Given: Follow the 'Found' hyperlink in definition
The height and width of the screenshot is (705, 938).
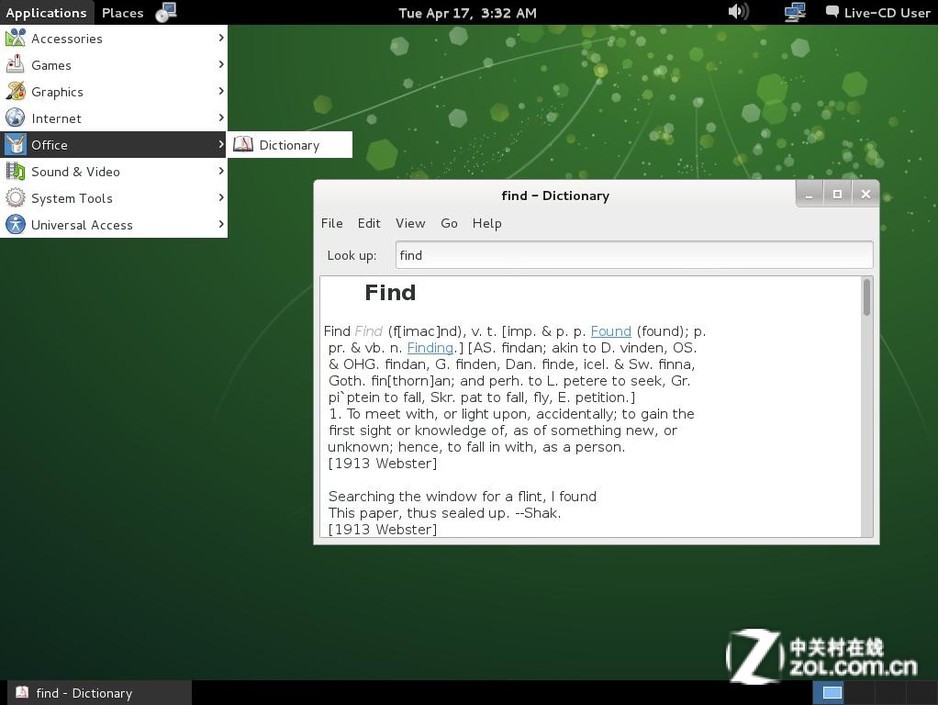Looking at the screenshot, I should pos(610,331).
